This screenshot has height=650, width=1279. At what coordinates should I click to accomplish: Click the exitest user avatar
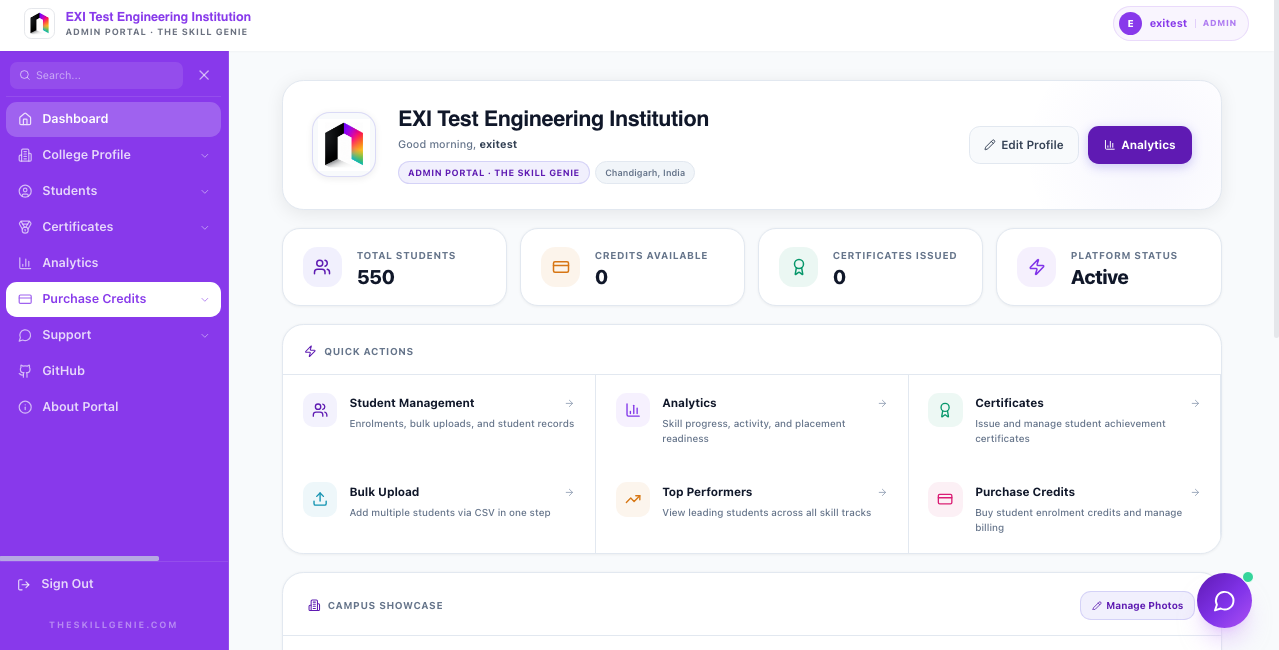1130,24
